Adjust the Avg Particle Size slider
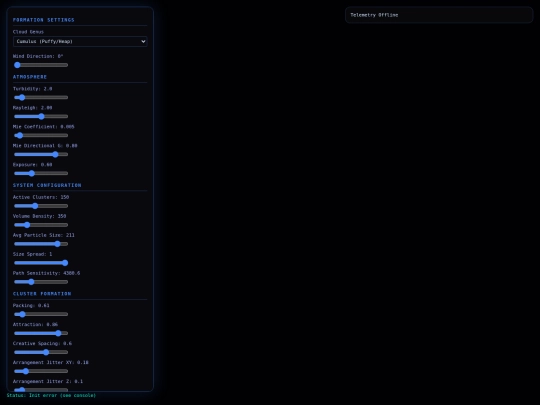Screen dimensions: 540x405 [41, 244]
